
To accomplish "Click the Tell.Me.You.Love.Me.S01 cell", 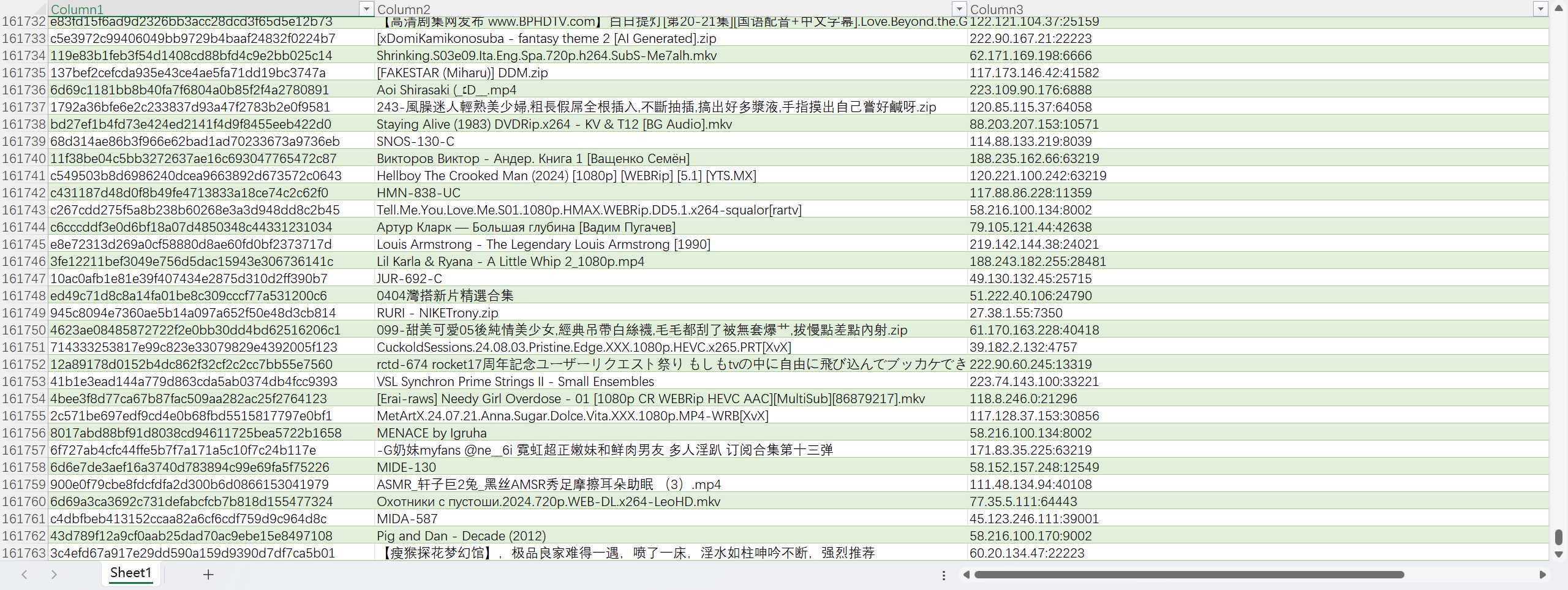I will tap(671, 210).
